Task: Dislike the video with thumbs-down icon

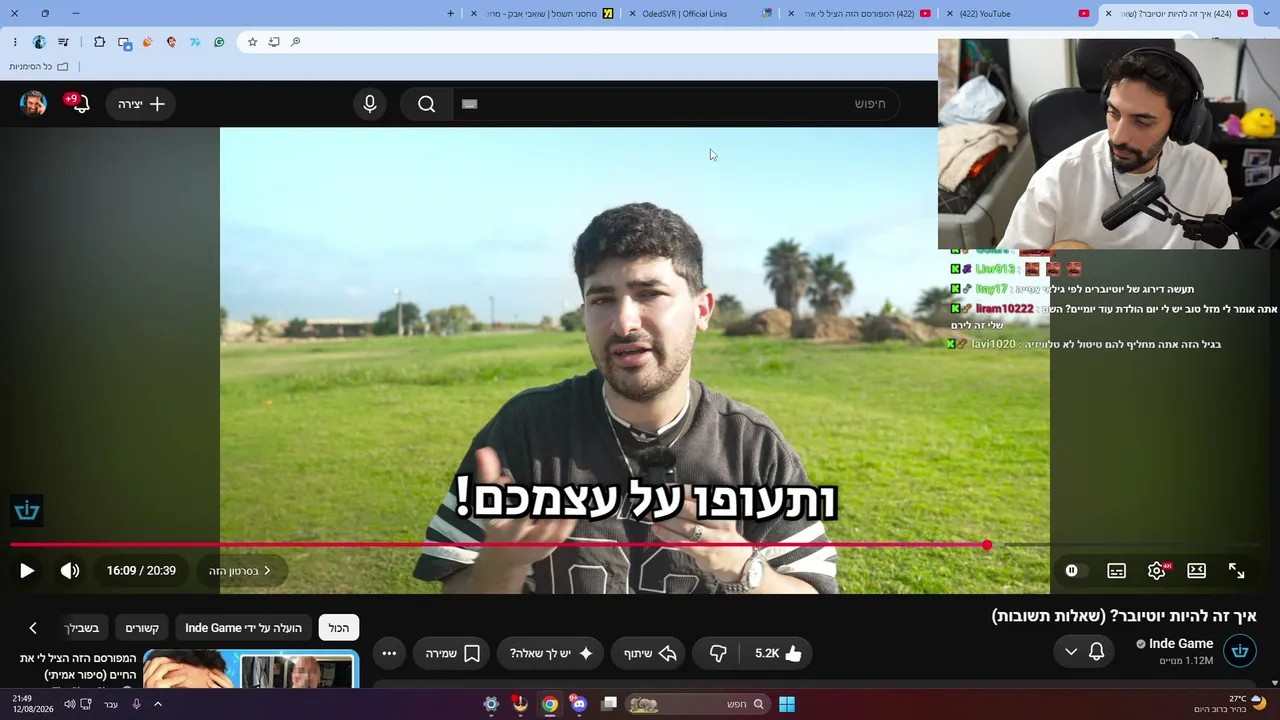Action: [x=718, y=653]
